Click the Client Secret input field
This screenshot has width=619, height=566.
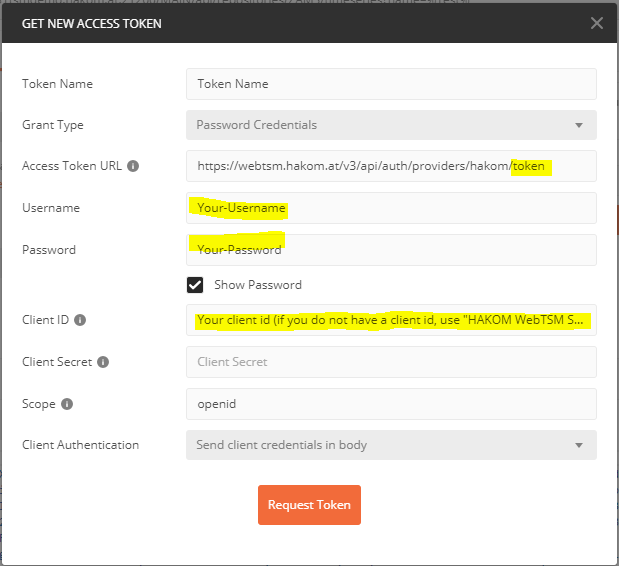391,362
